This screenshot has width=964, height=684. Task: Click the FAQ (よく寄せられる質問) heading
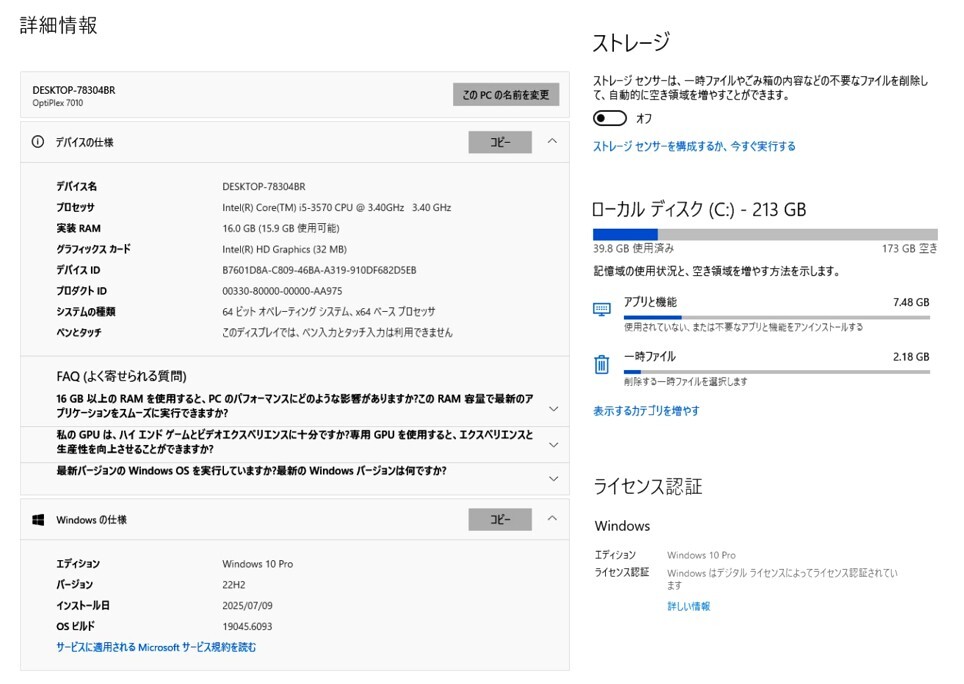tap(121, 376)
